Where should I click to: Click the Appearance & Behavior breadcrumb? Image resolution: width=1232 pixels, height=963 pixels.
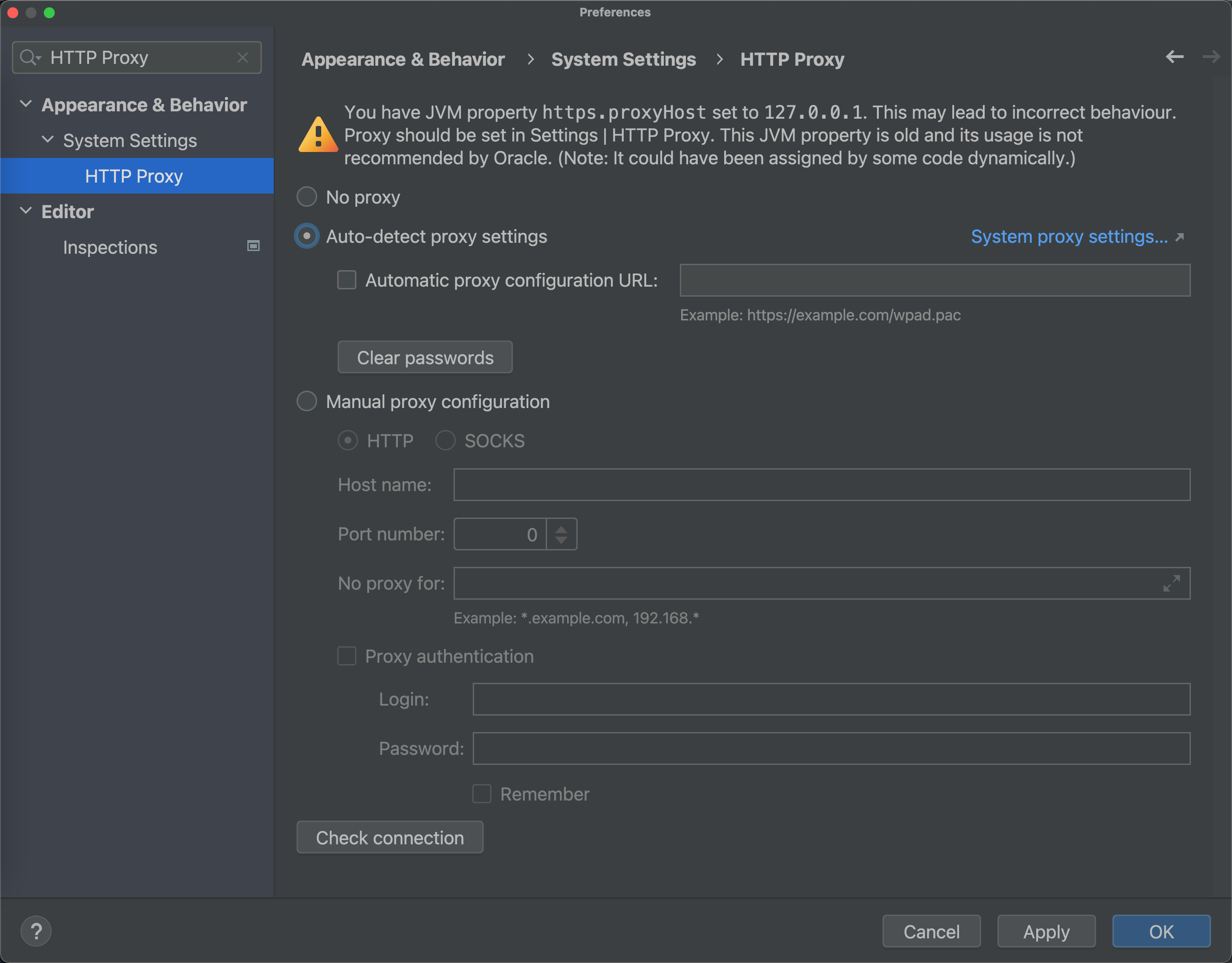click(x=402, y=59)
